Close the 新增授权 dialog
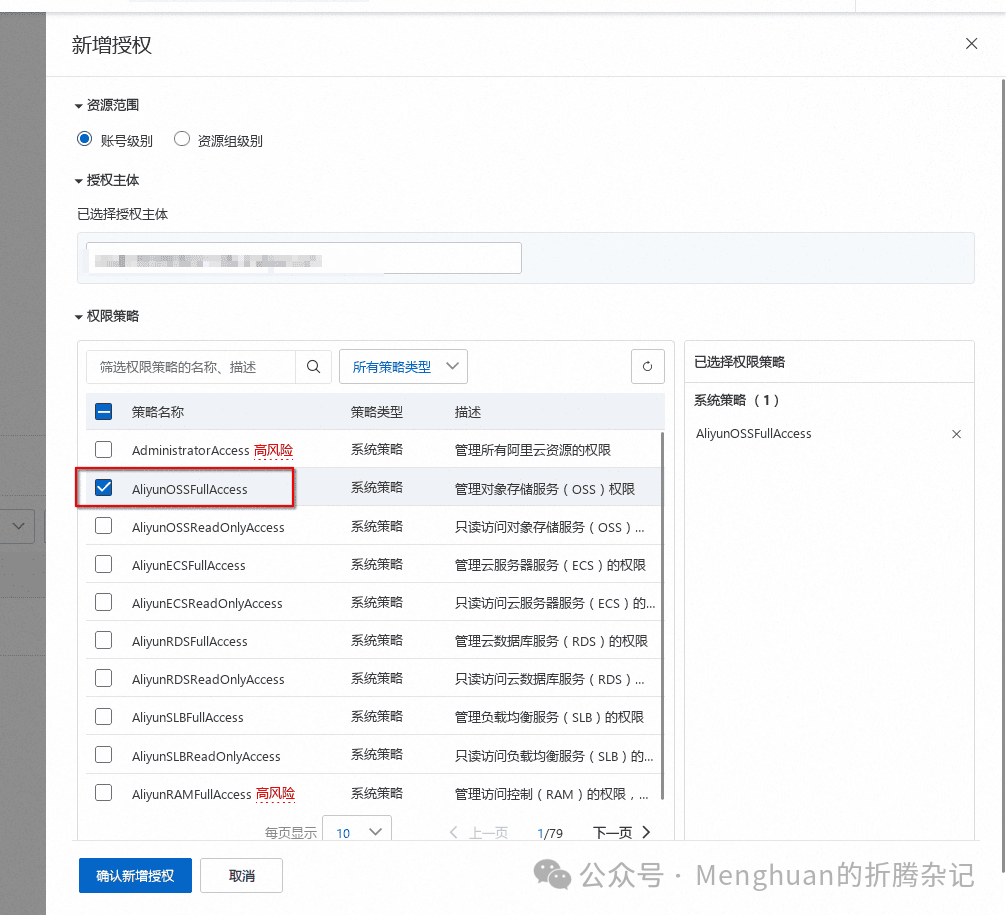The height and width of the screenshot is (915, 1006). coord(971,43)
